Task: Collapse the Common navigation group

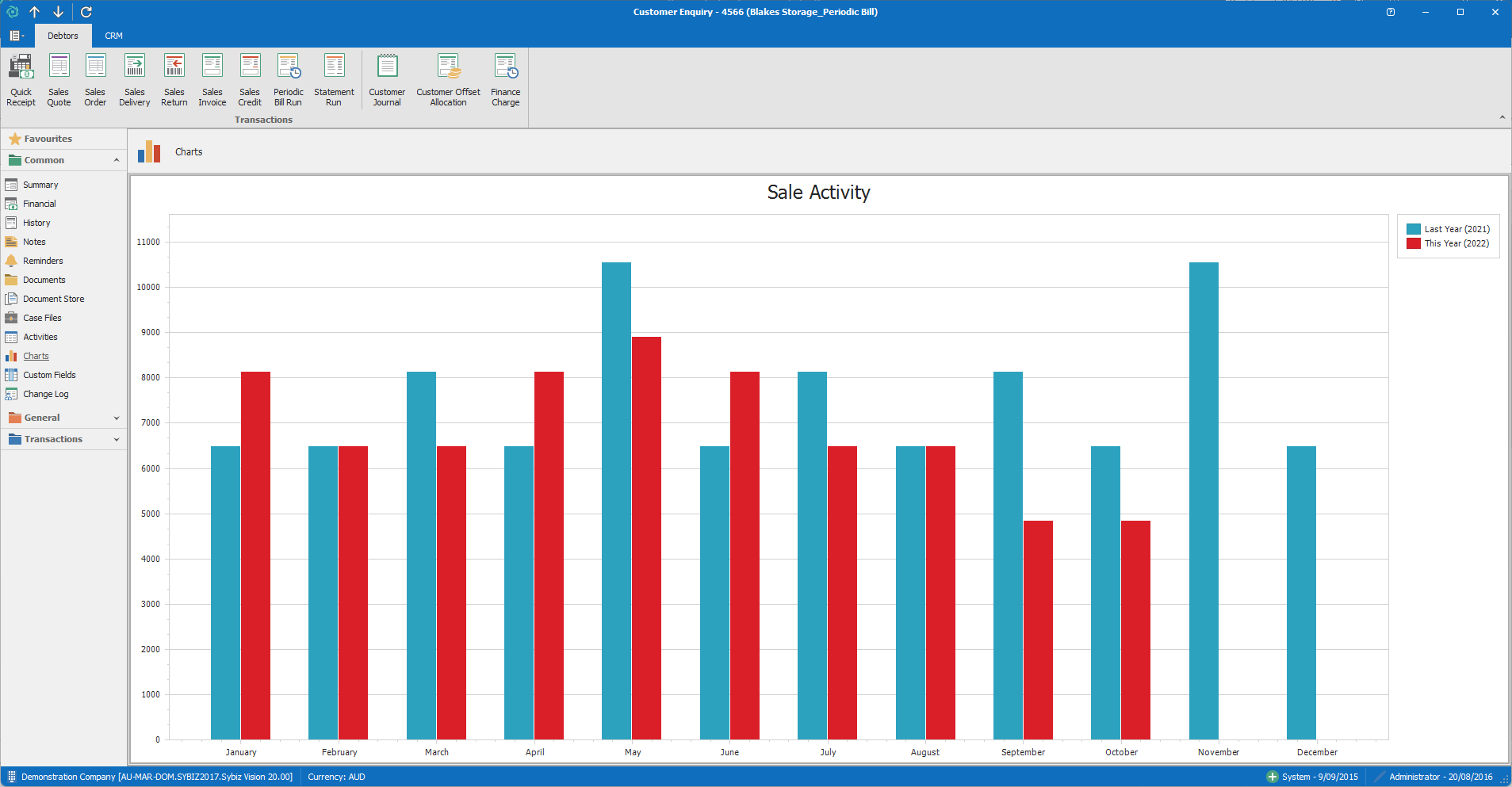Action: (x=117, y=160)
